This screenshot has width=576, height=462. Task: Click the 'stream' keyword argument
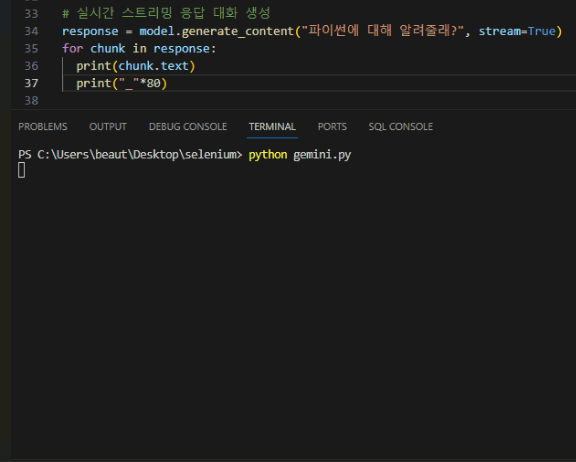click(500, 31)
